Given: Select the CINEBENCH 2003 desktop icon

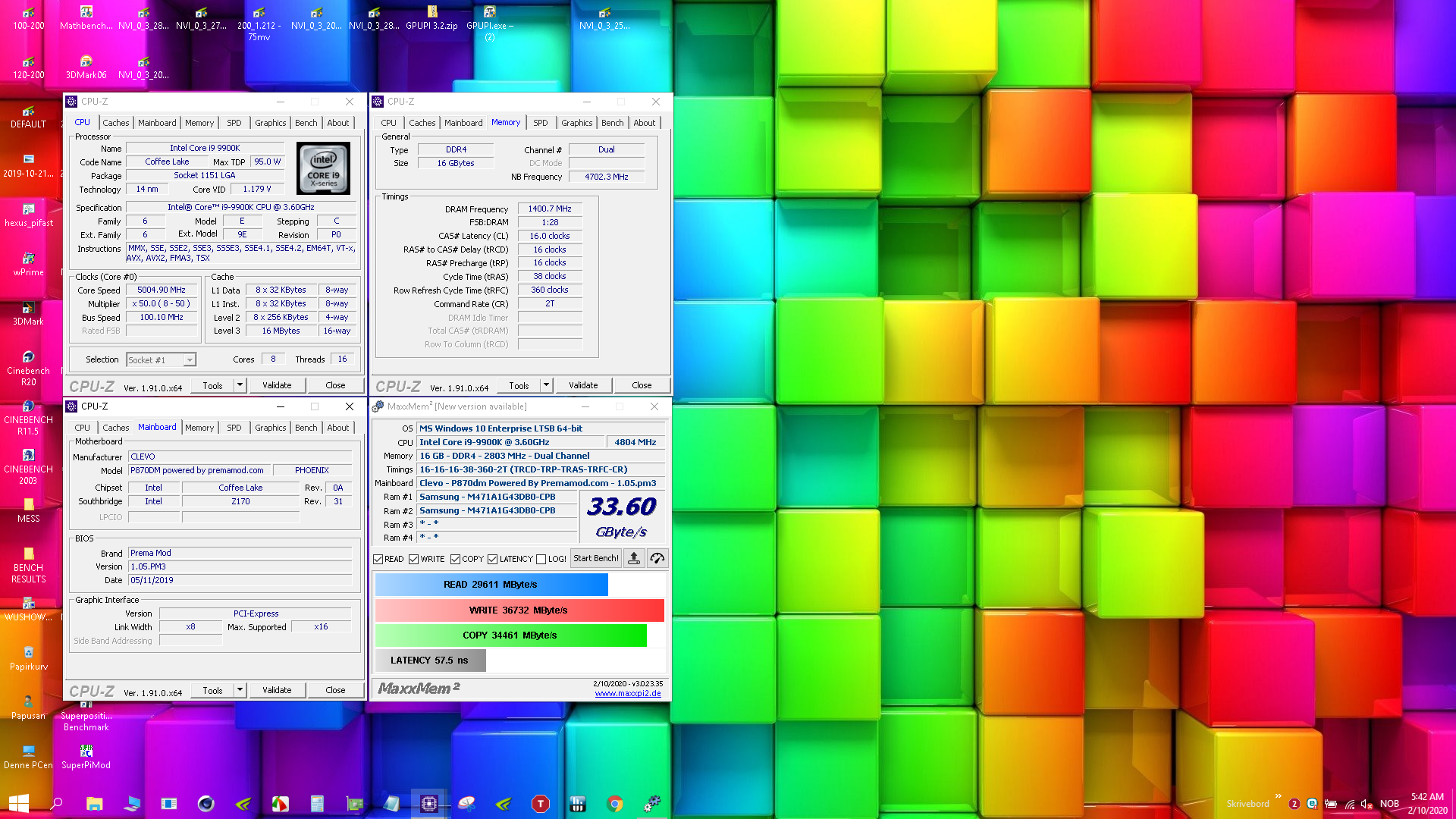Looking at the screenshot, I should (x=28, y=466).
